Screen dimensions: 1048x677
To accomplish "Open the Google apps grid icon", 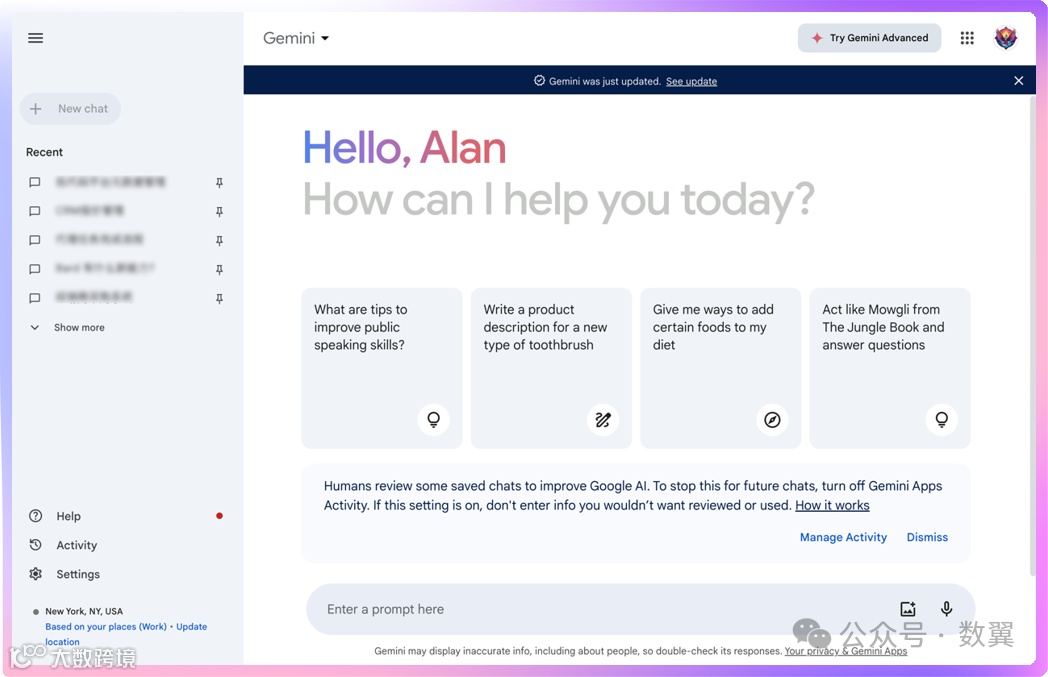I will (x=966, y=38).
